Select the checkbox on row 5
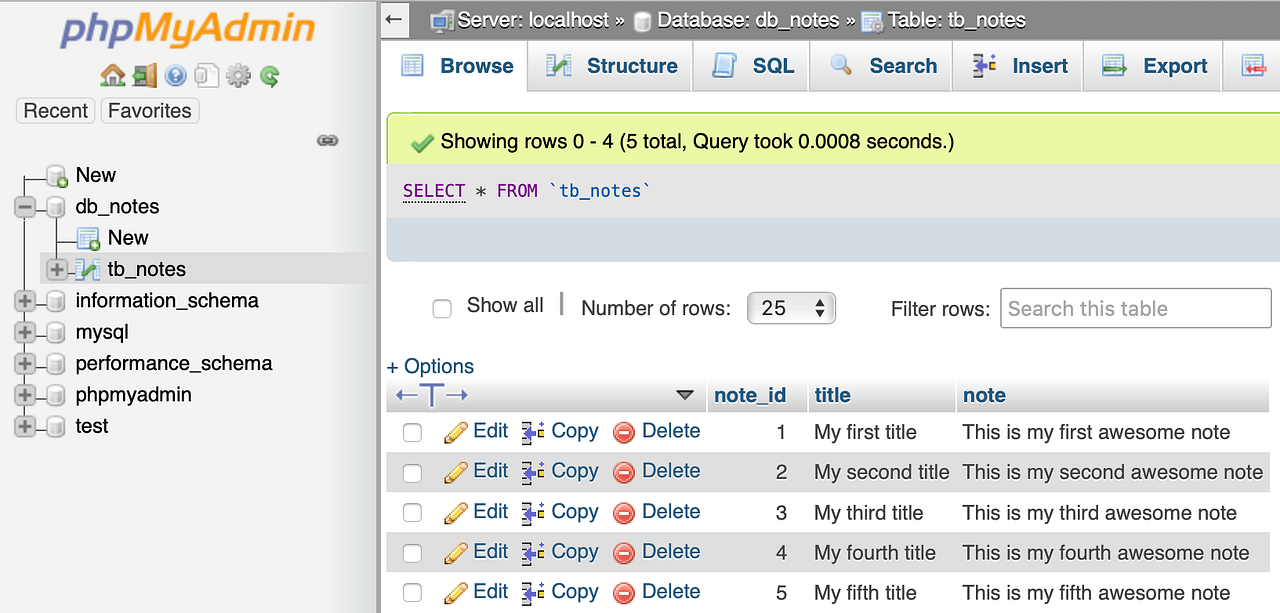1280x613 pixels. [x=412, y=592]
